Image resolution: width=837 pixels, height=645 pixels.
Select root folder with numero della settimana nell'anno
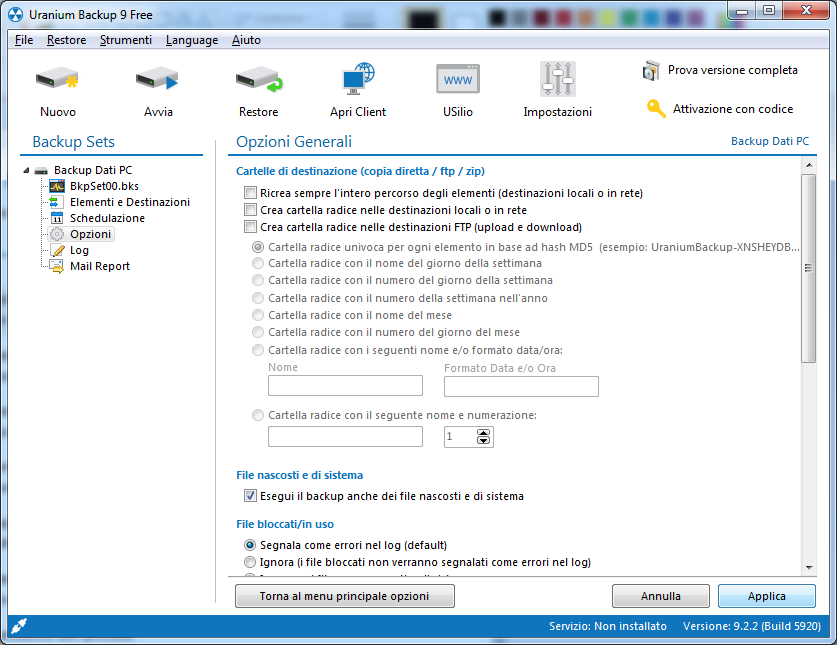point(258,298)
